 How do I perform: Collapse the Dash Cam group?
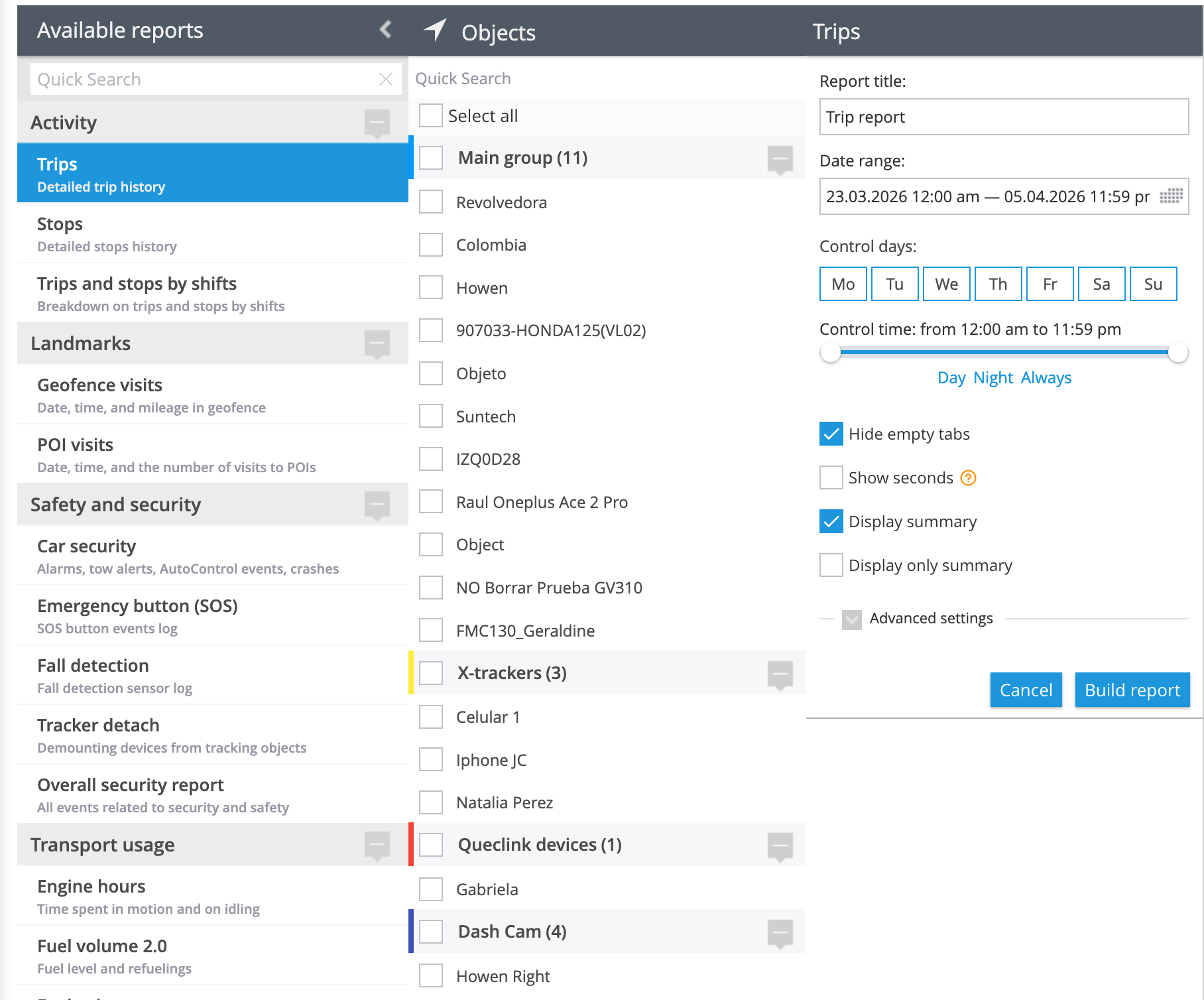[780, 934]
